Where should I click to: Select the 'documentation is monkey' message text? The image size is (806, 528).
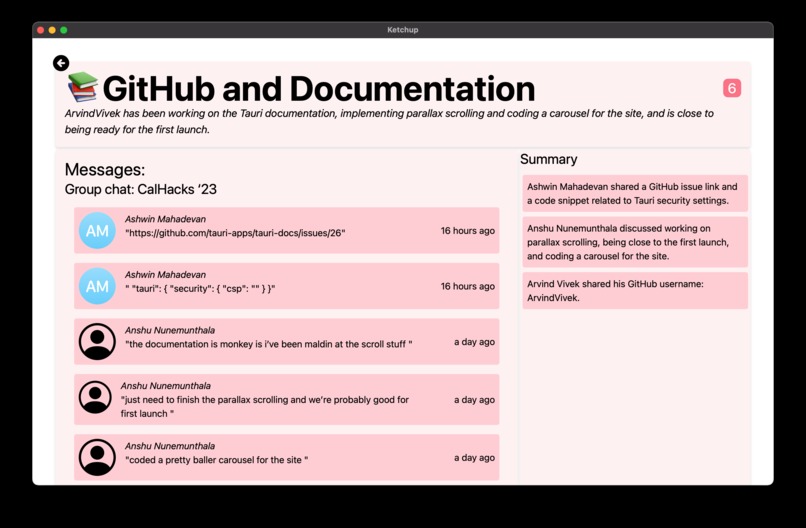coord(268,344)
